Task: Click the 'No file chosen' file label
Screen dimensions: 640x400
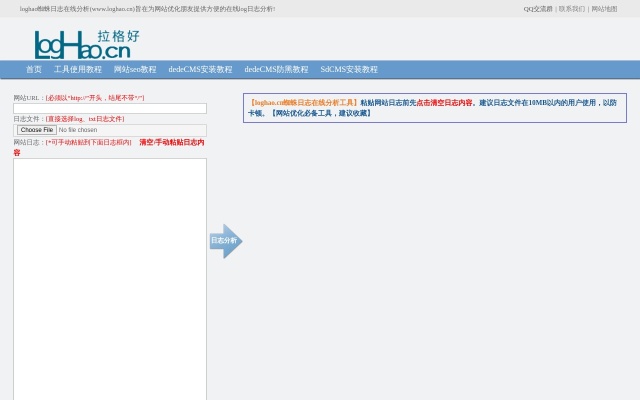Action: (x=78, y=130)
